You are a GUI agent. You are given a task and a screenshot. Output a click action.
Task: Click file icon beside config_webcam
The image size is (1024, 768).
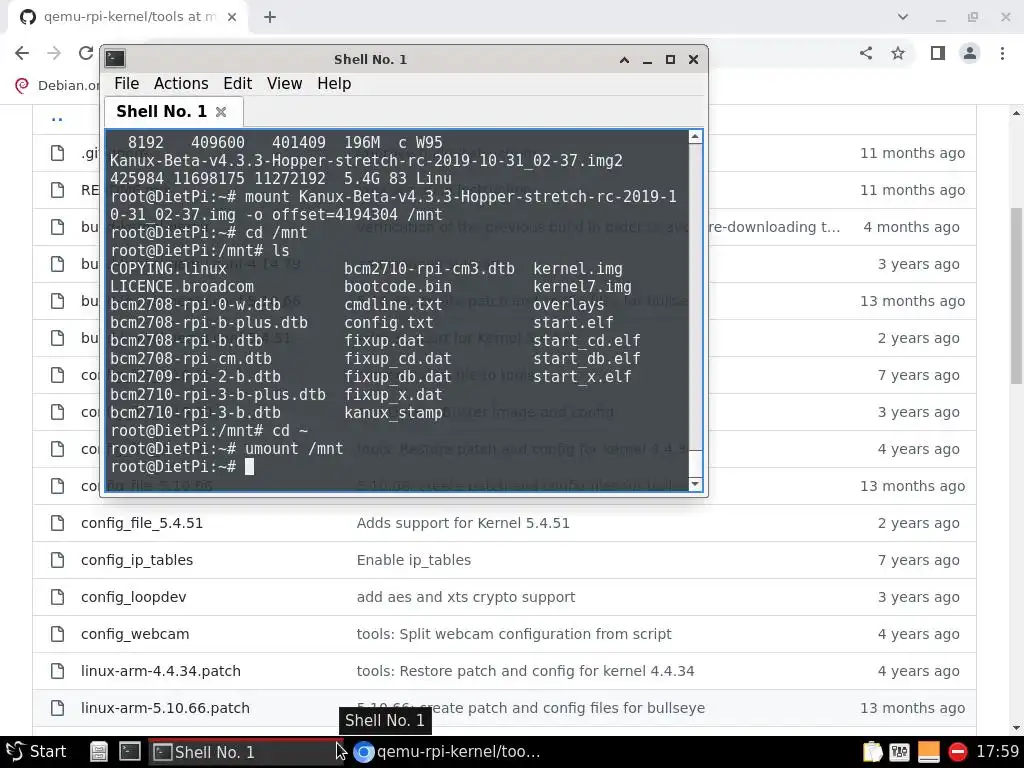pyautogui.click(x=57, y=634)
